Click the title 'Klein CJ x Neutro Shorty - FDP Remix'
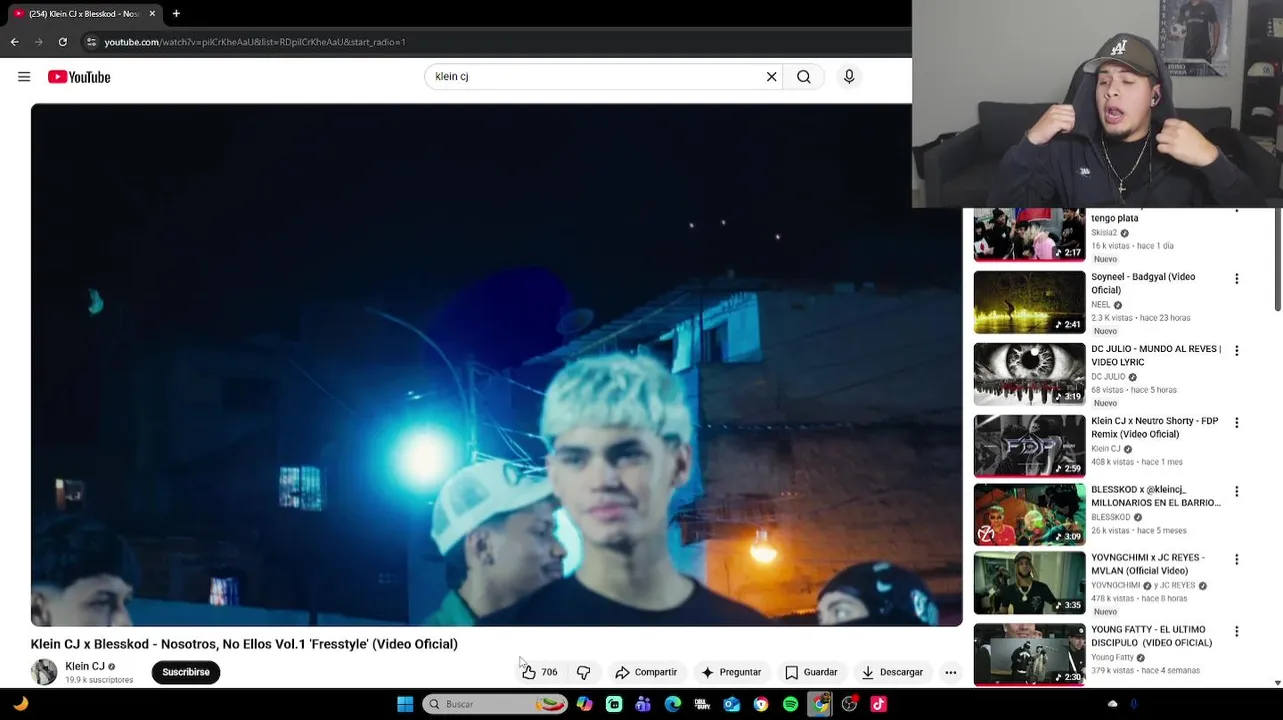The image size is (1283, 720). [x=1154, y=427]
